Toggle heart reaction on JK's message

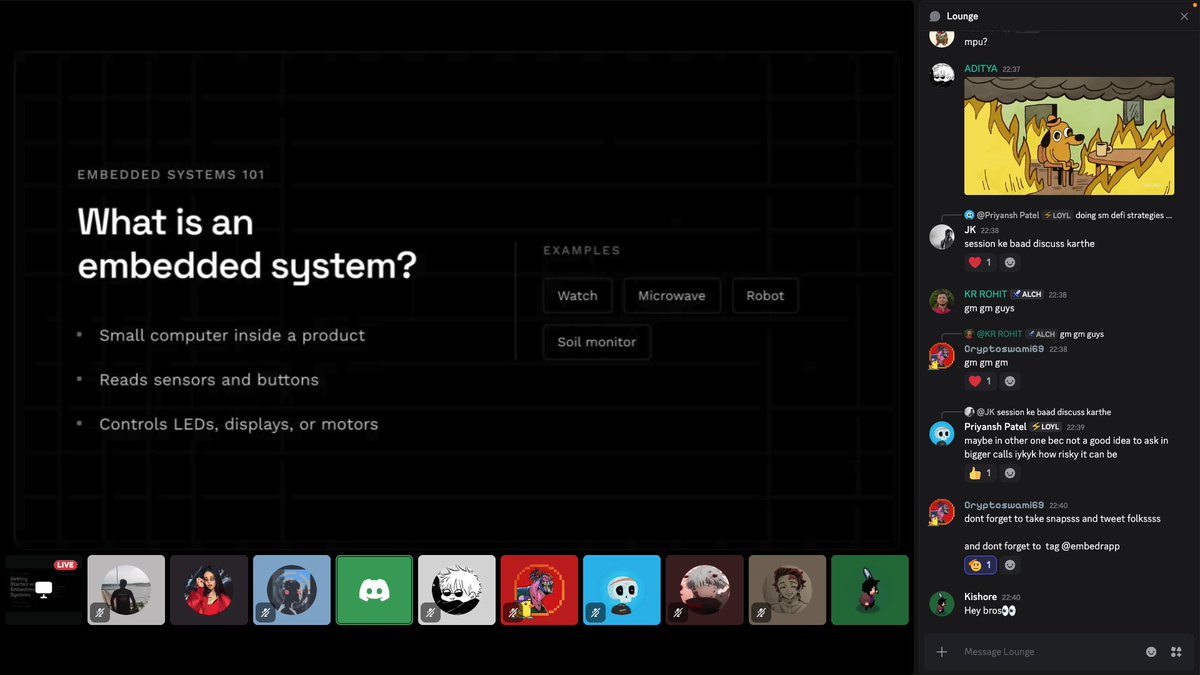(980, 263)
